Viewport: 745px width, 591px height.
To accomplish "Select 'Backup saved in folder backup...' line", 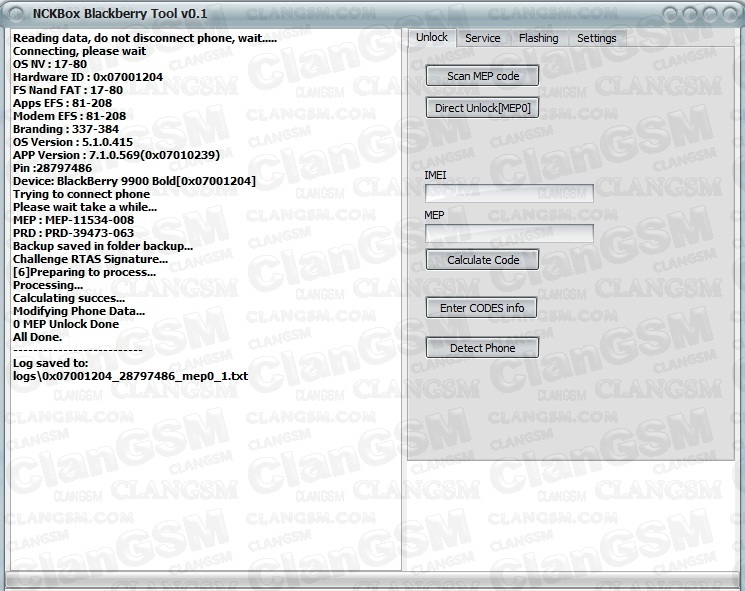I will (x=103, y=246).
